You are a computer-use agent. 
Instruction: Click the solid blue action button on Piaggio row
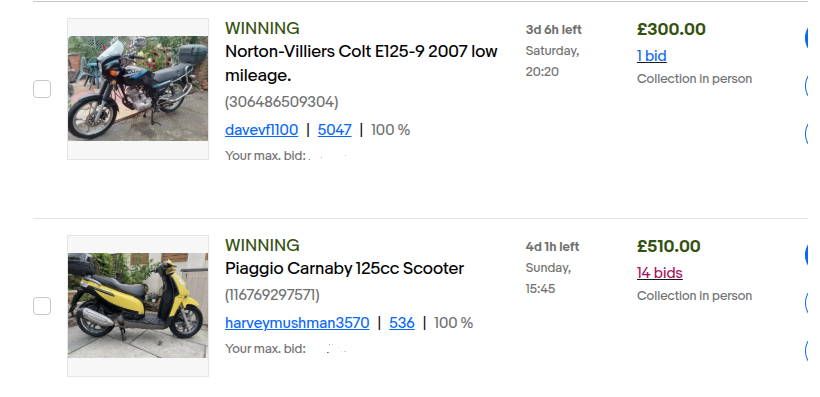812,255
